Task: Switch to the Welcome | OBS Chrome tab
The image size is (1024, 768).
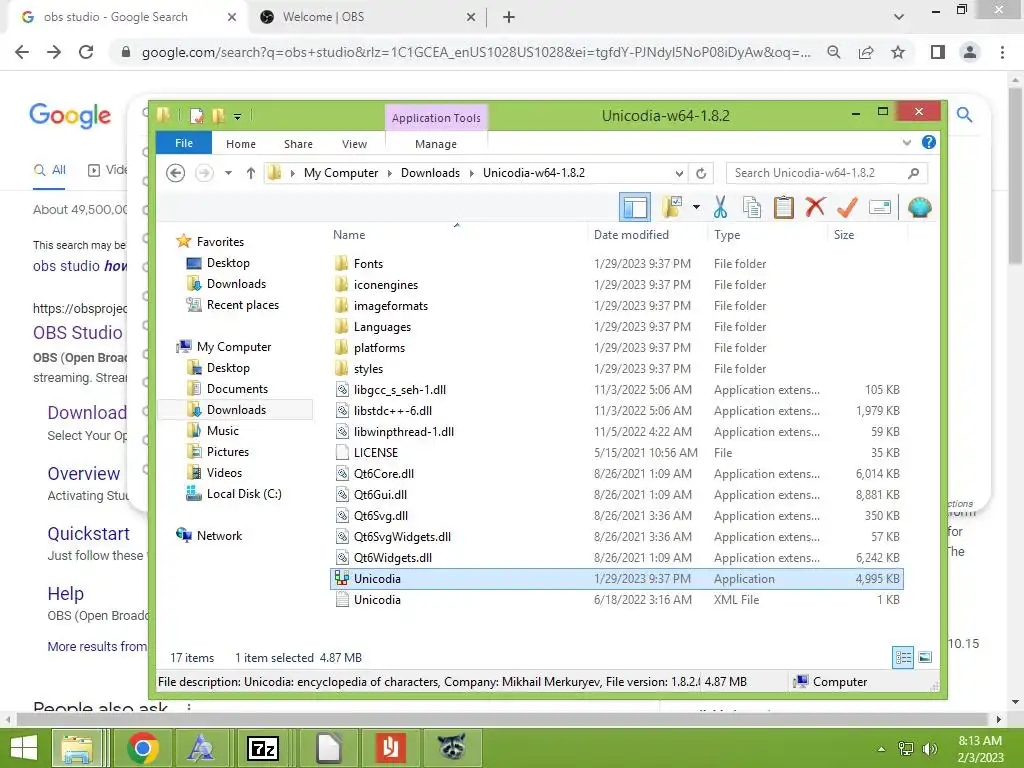Action: pos(366,17)
